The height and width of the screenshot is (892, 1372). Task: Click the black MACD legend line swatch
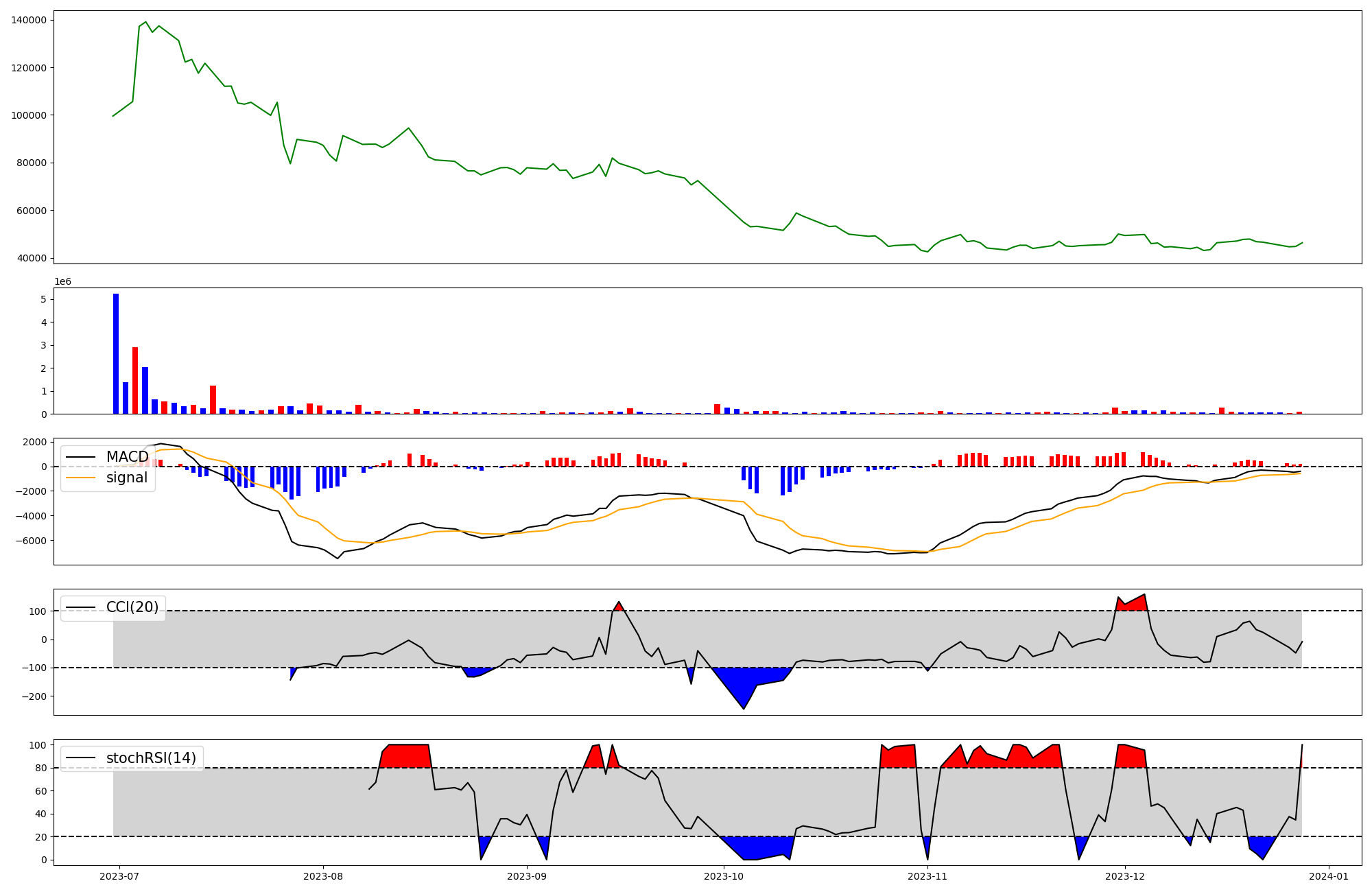pos(82,458)
